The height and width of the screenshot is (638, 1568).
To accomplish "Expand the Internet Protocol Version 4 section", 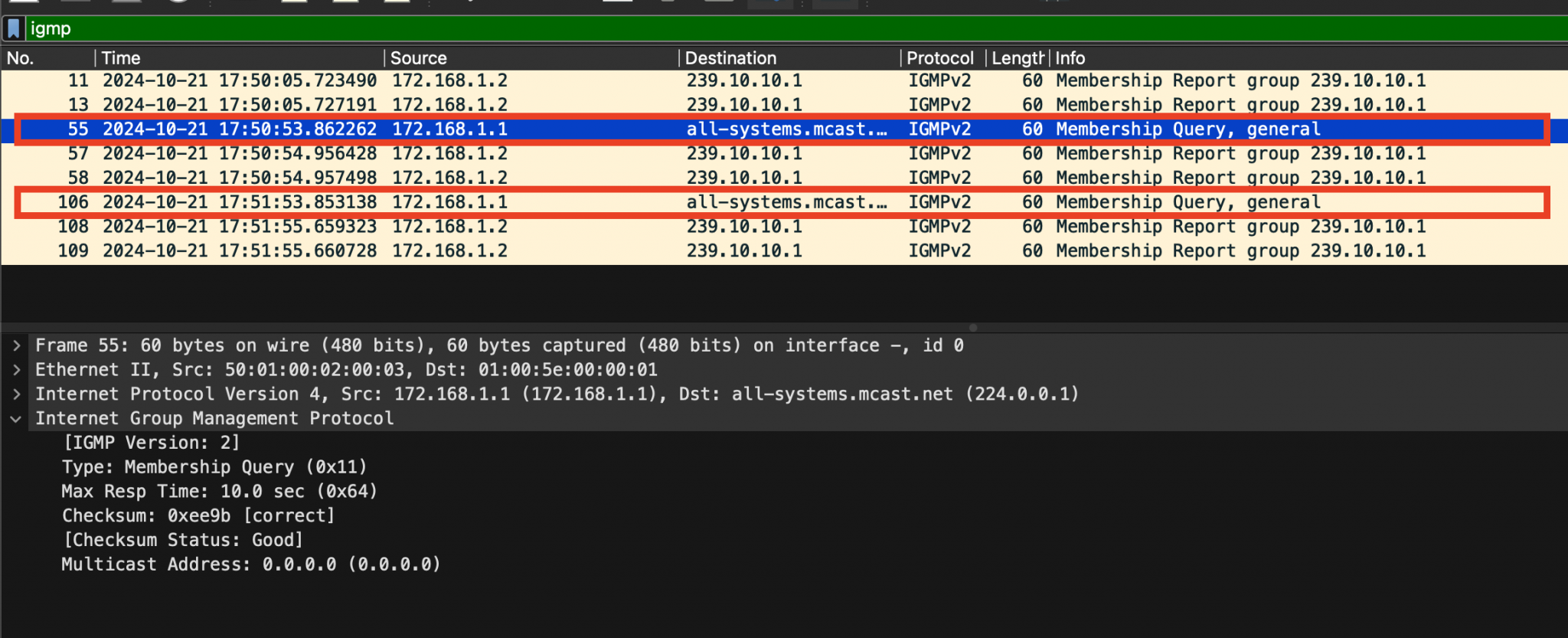I will (x=16, y=395).
